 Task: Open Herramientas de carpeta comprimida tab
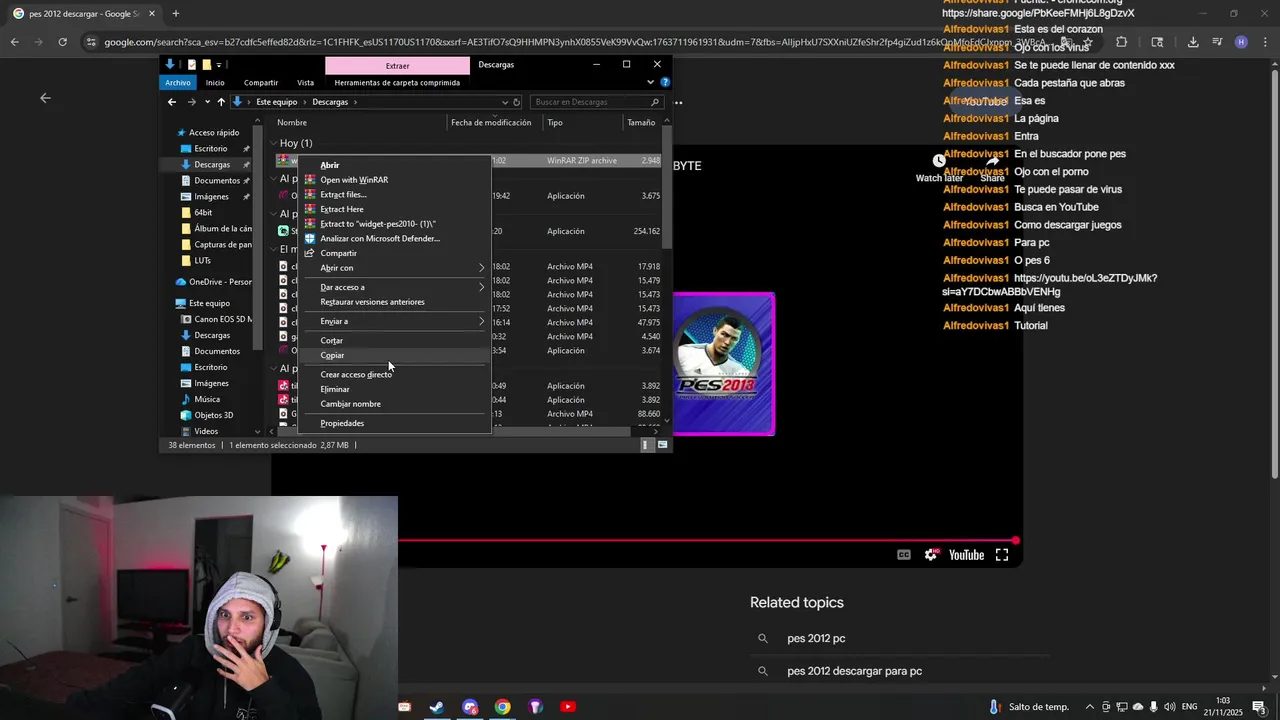397,83
